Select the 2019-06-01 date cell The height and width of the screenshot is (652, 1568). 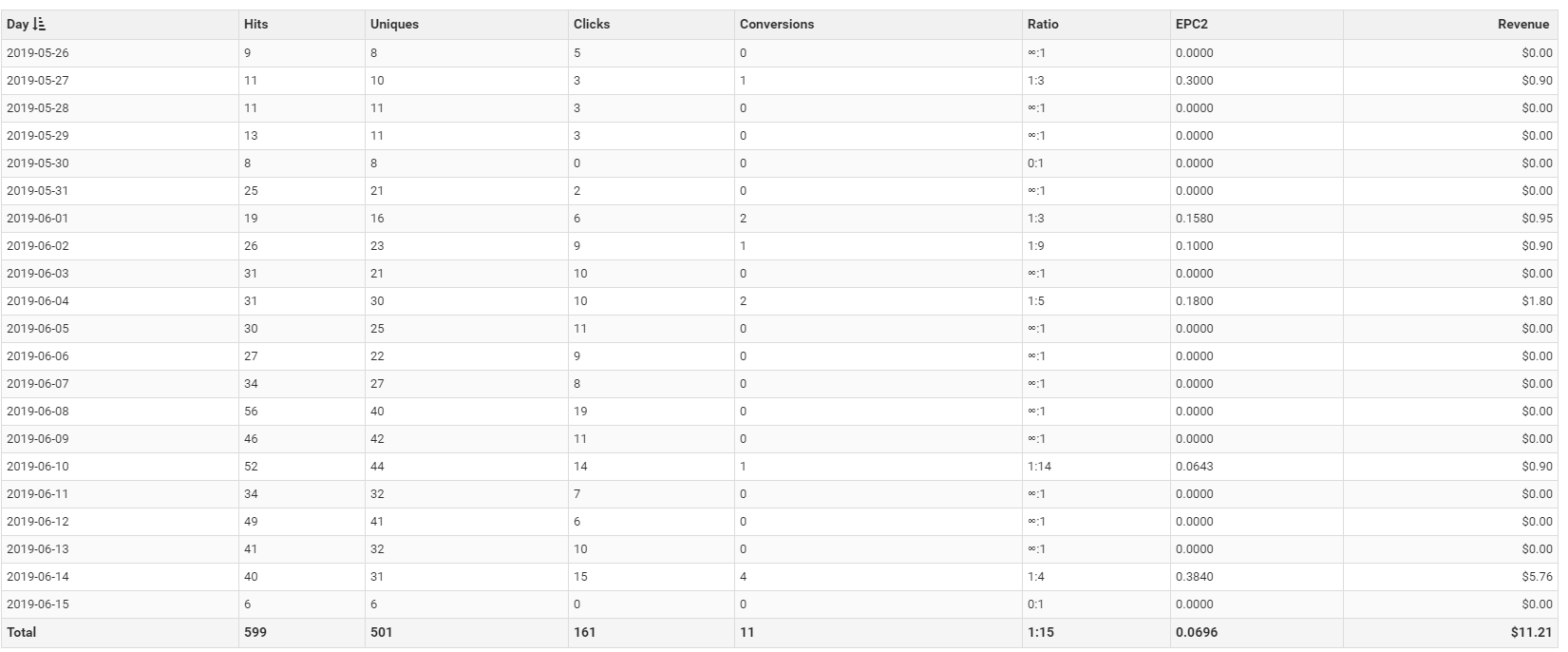point(38,219)
